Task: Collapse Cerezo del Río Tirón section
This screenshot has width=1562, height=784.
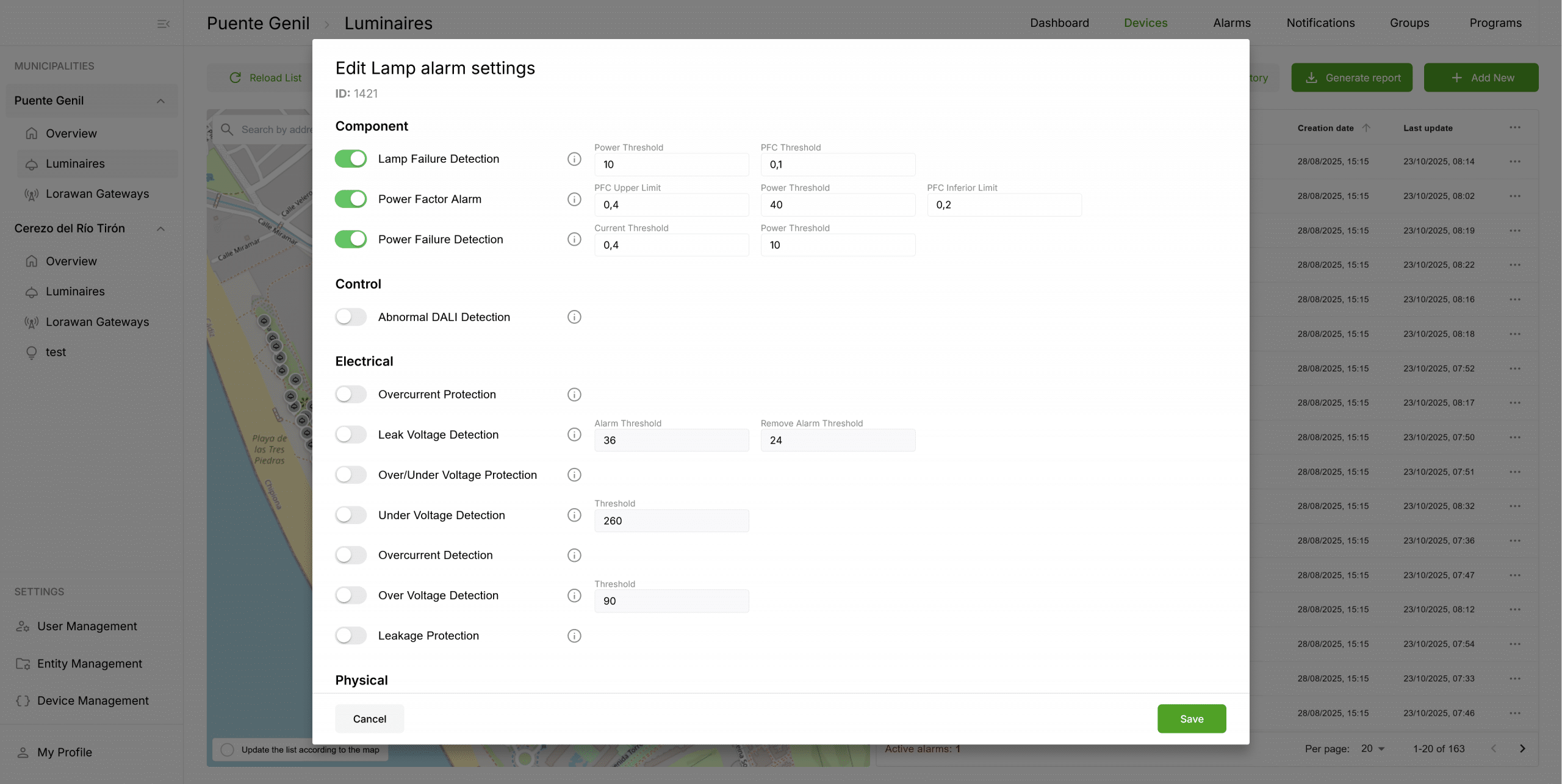Action: click(x=160, y=229)
